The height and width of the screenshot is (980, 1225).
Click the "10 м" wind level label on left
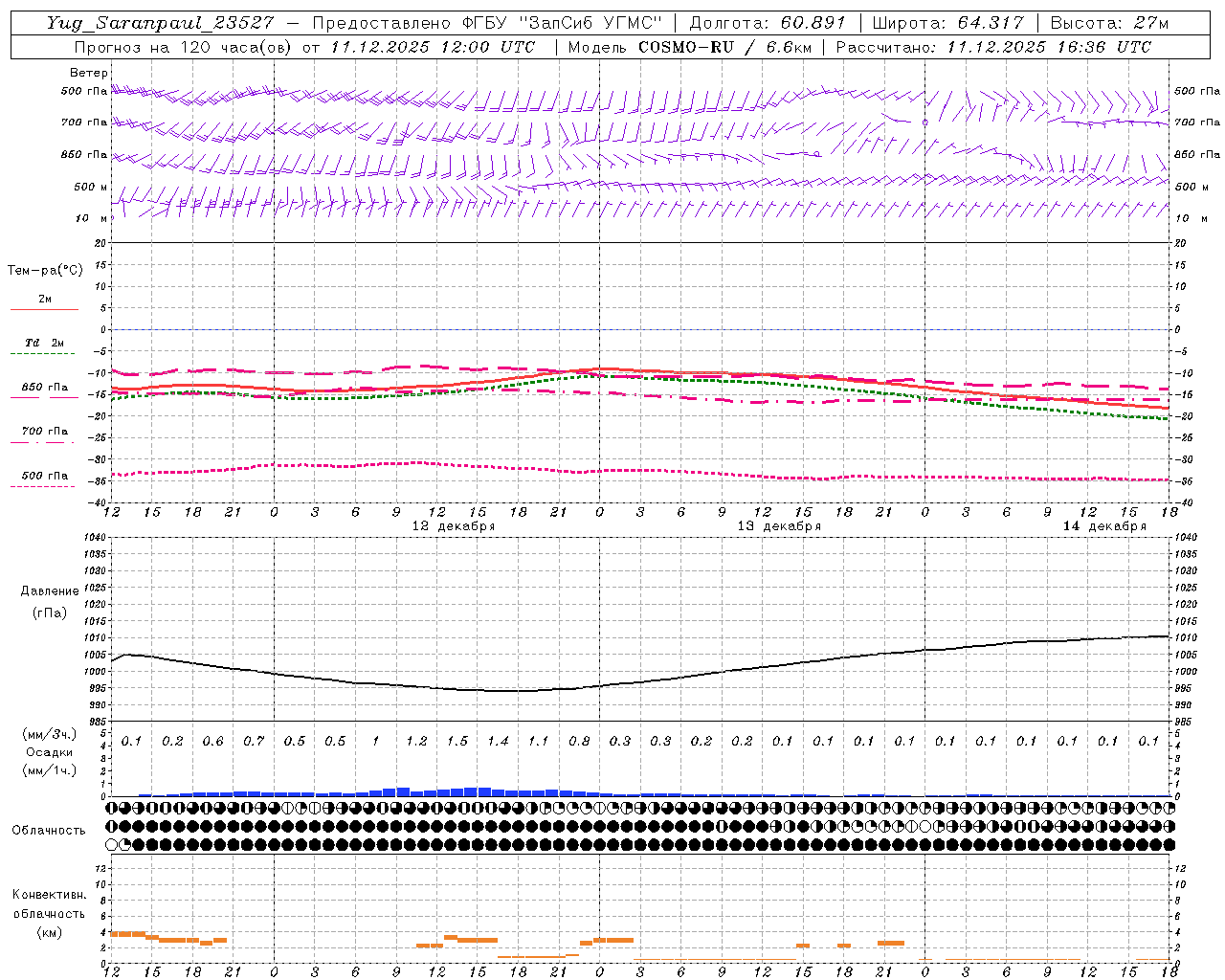(91, 218)
